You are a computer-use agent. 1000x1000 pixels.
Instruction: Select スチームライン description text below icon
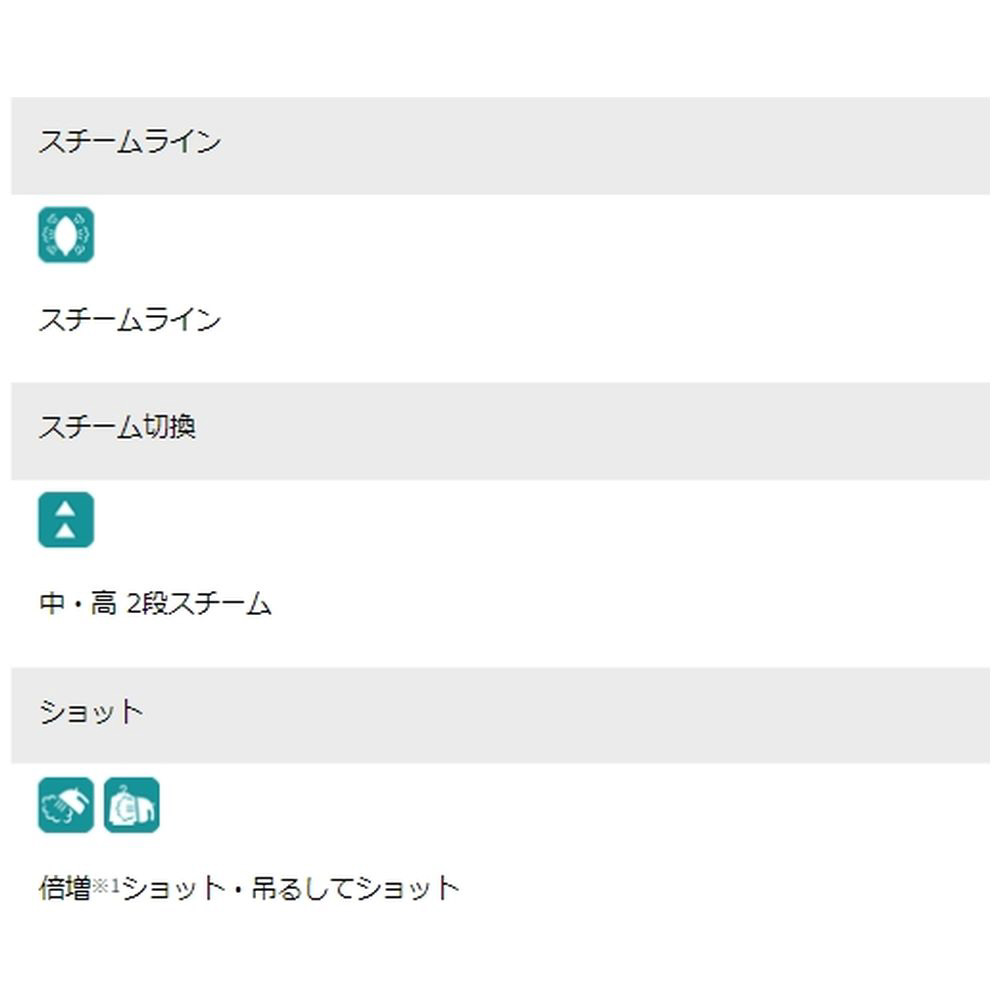[x=129, y=320]
